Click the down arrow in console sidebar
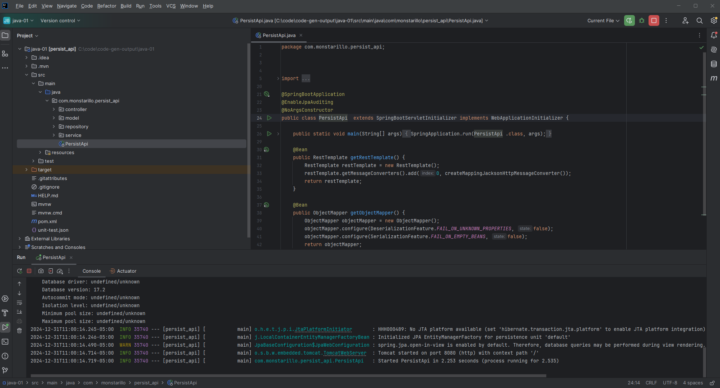Image resolution: width=720 pixels, height=388 pixels. (x=19, y=293)
